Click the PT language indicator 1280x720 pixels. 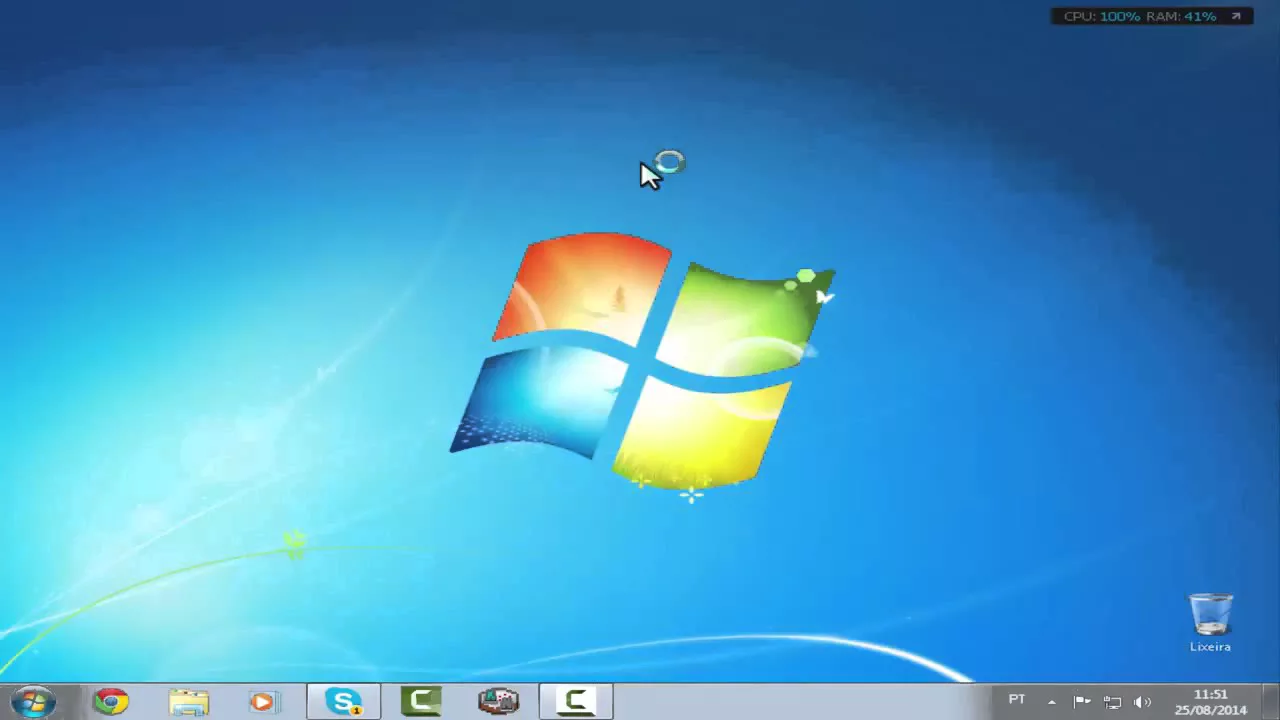tap(1017, 700)
